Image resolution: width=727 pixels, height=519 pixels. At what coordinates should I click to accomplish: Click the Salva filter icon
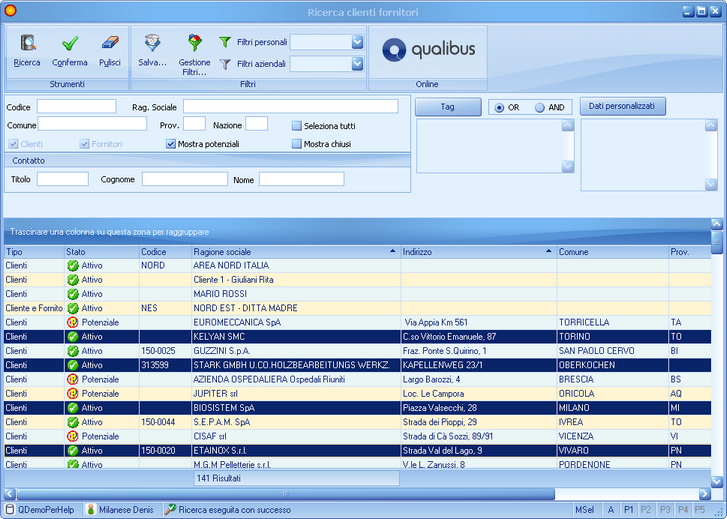coord(152,43)
